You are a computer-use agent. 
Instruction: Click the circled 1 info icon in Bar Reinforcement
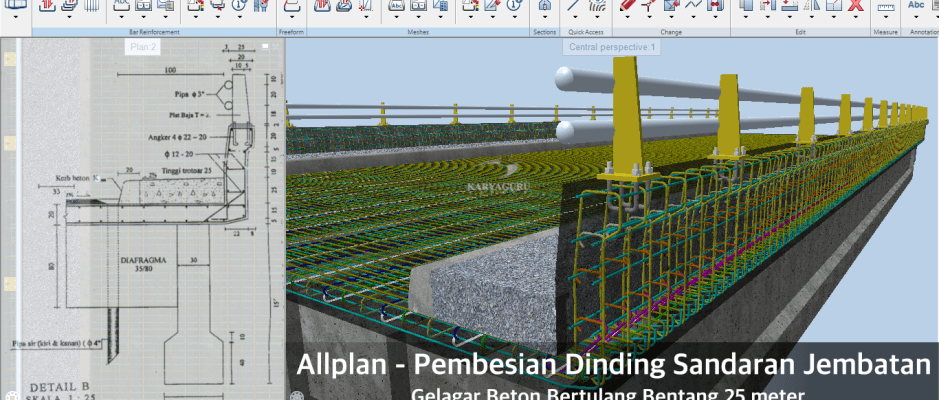pos(240,5)
